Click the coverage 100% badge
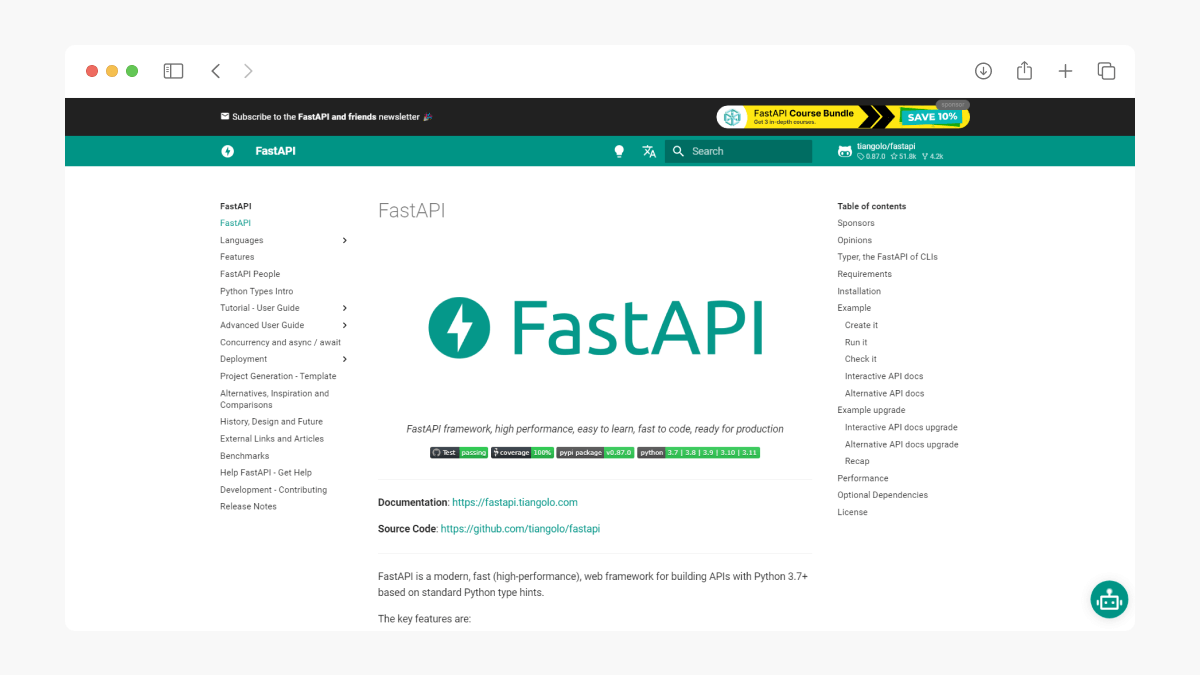This screenshot has height=675, width=1200. 522,452
